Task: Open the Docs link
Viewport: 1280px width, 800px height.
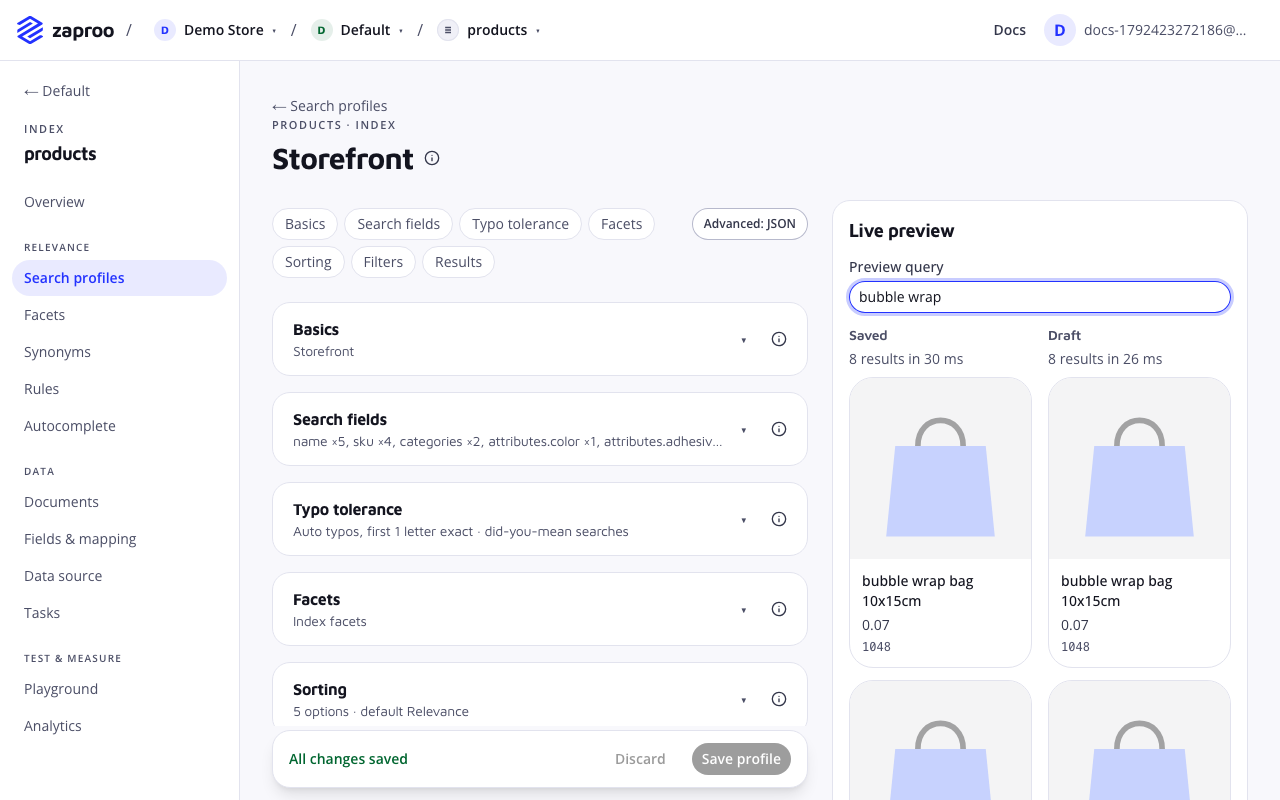Action: point(1010,30)
